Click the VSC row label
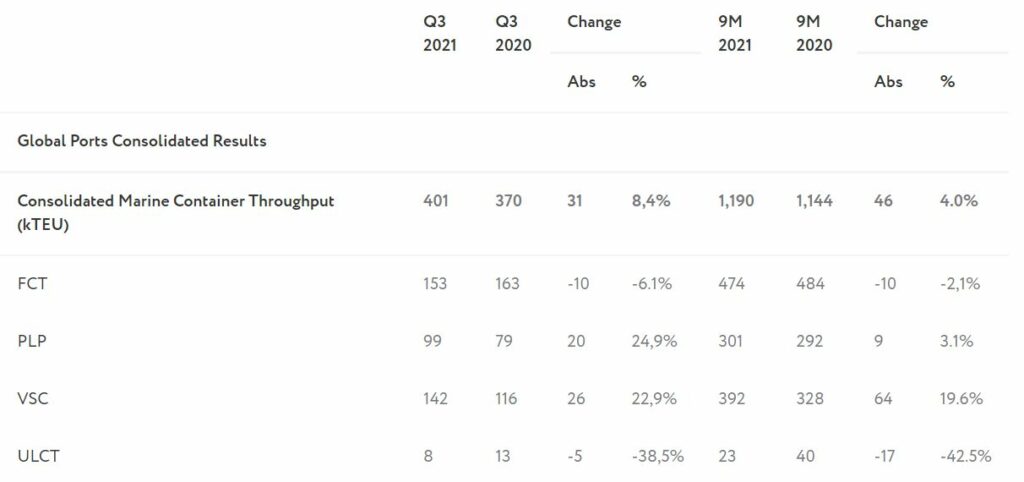The image size is (1024, 482). (x=33, y=398)
